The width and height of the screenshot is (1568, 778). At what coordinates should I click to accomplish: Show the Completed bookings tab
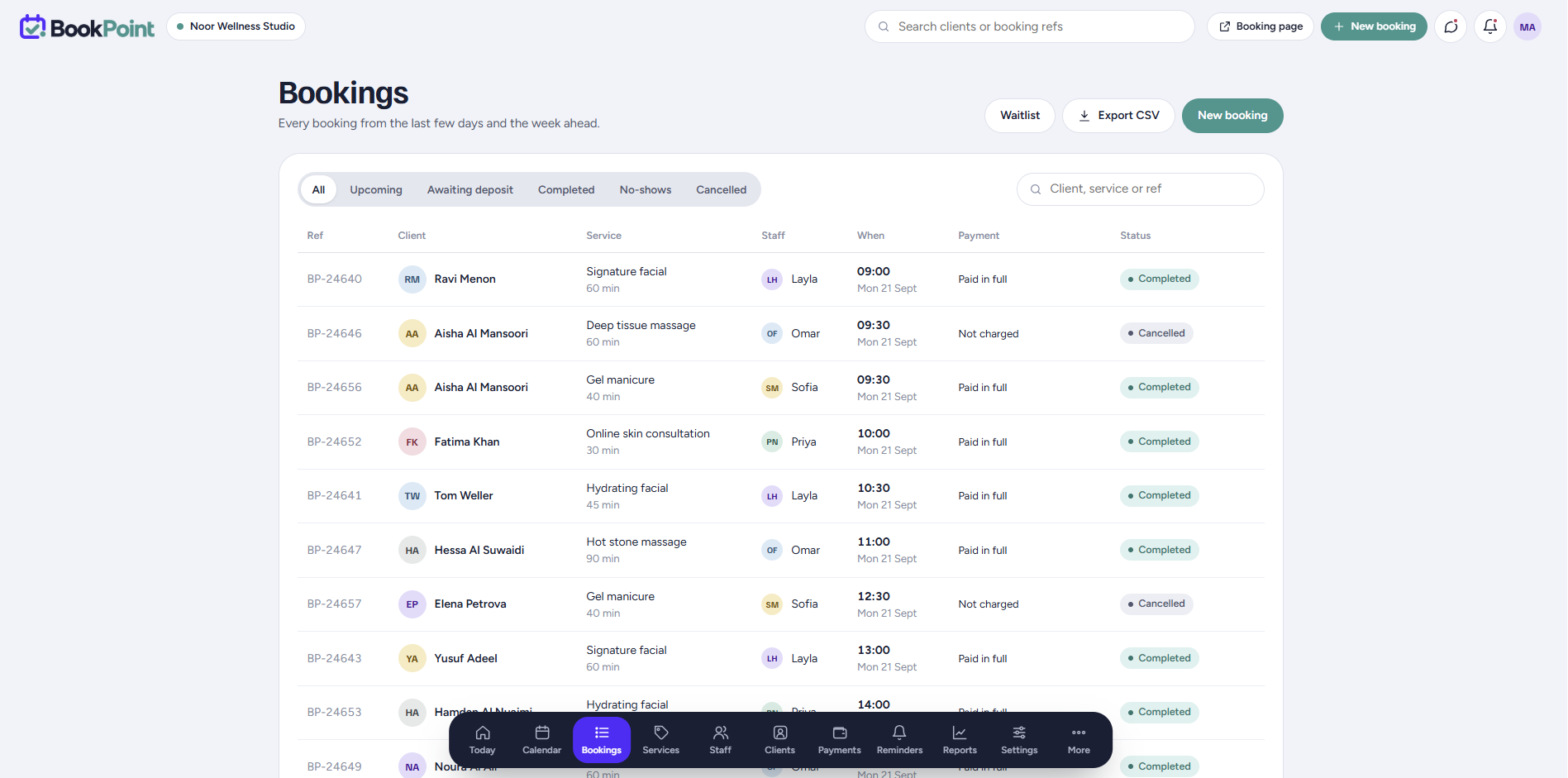coord(566,189)
